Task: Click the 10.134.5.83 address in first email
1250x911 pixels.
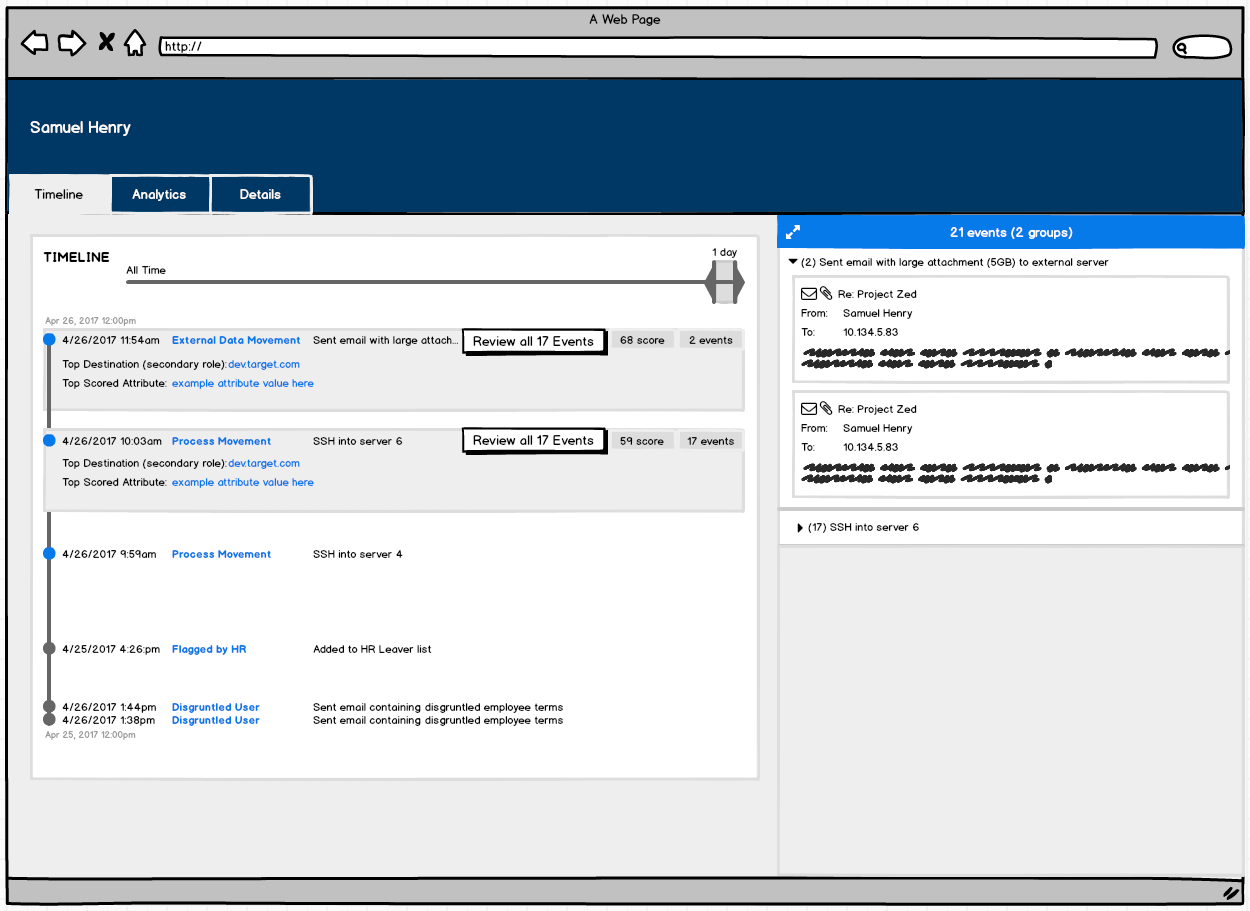Action: (x=870, y=332)
